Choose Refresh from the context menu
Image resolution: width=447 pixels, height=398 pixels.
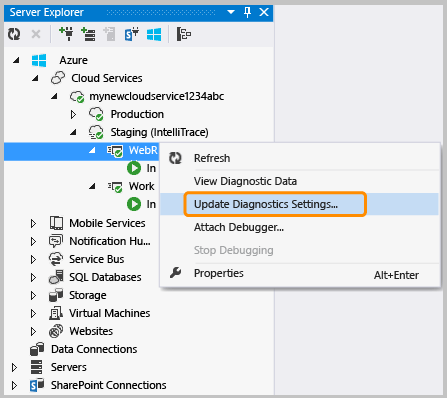point(299,158)
